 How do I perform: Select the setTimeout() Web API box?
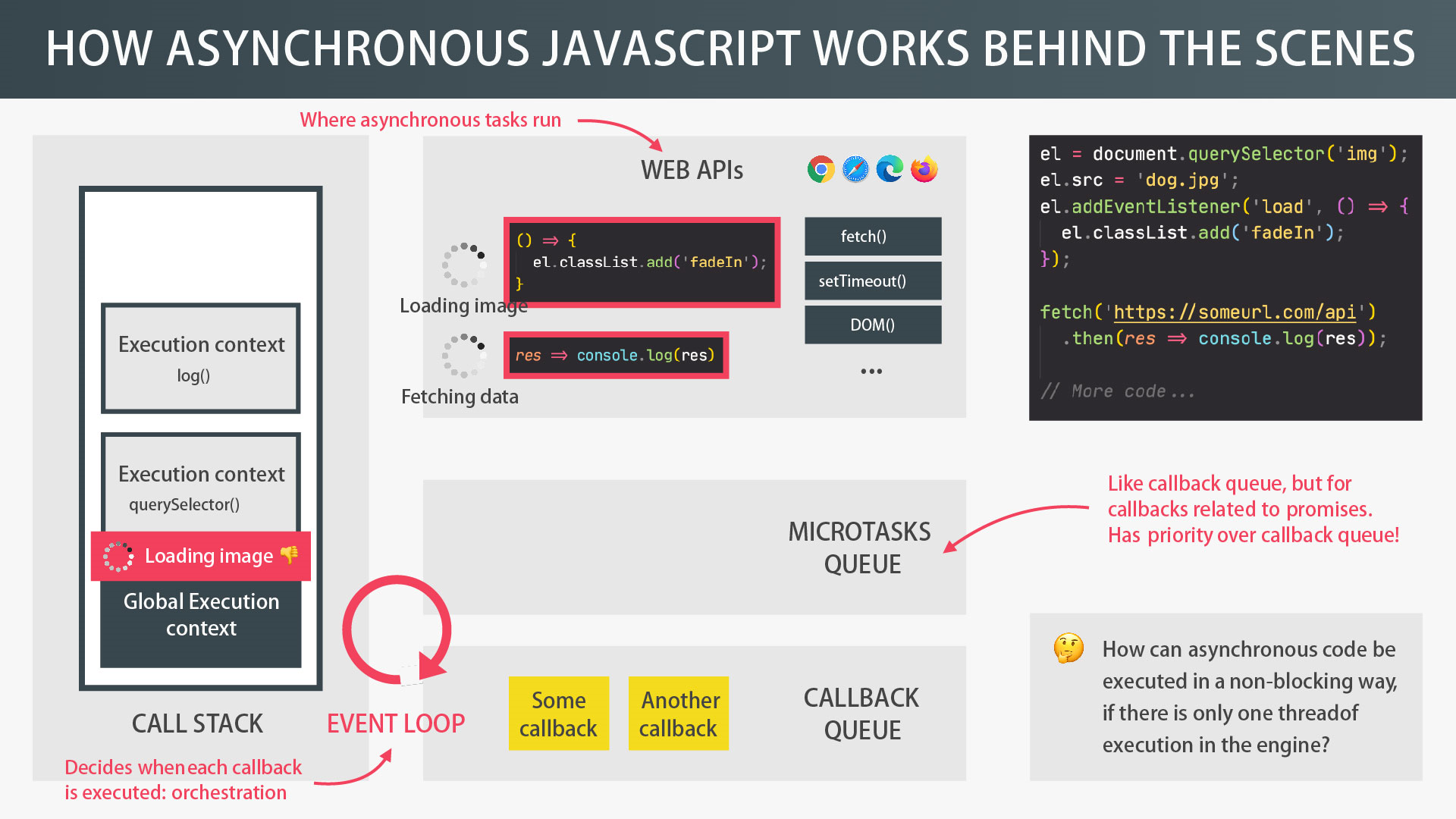click(873, 281)
